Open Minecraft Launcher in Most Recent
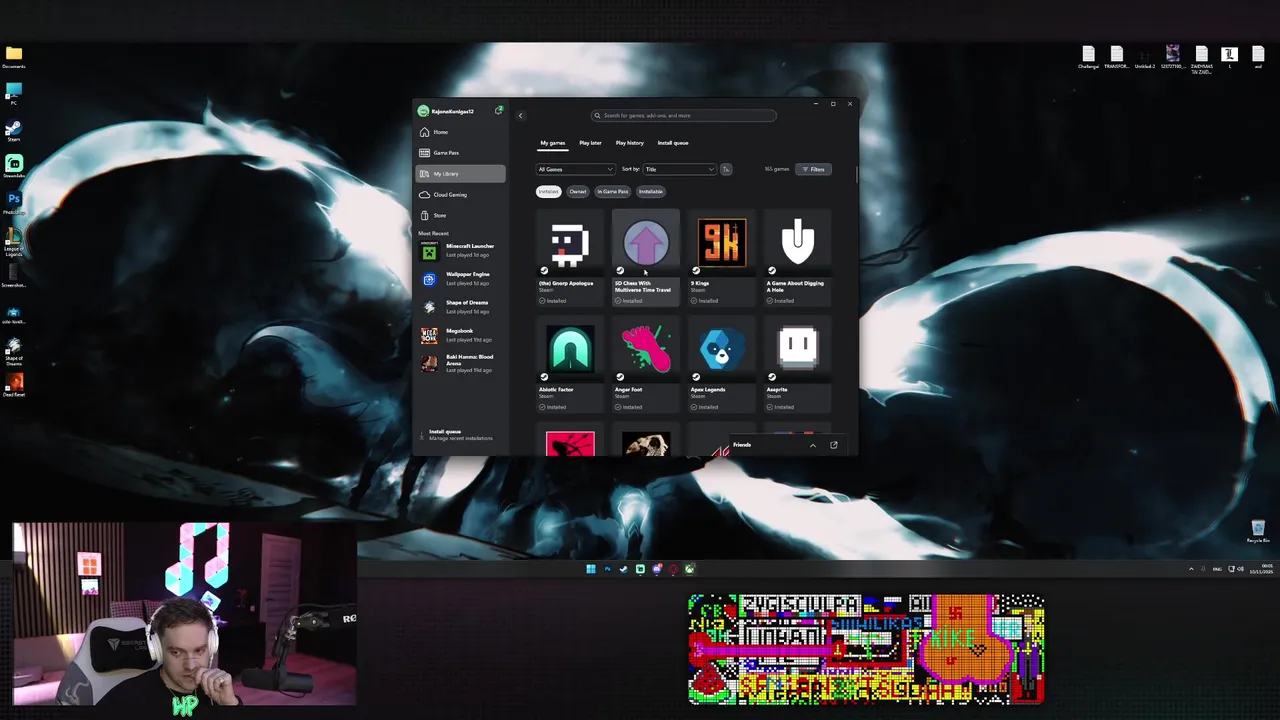1280x720 pixels. click(x=461, y=250)
